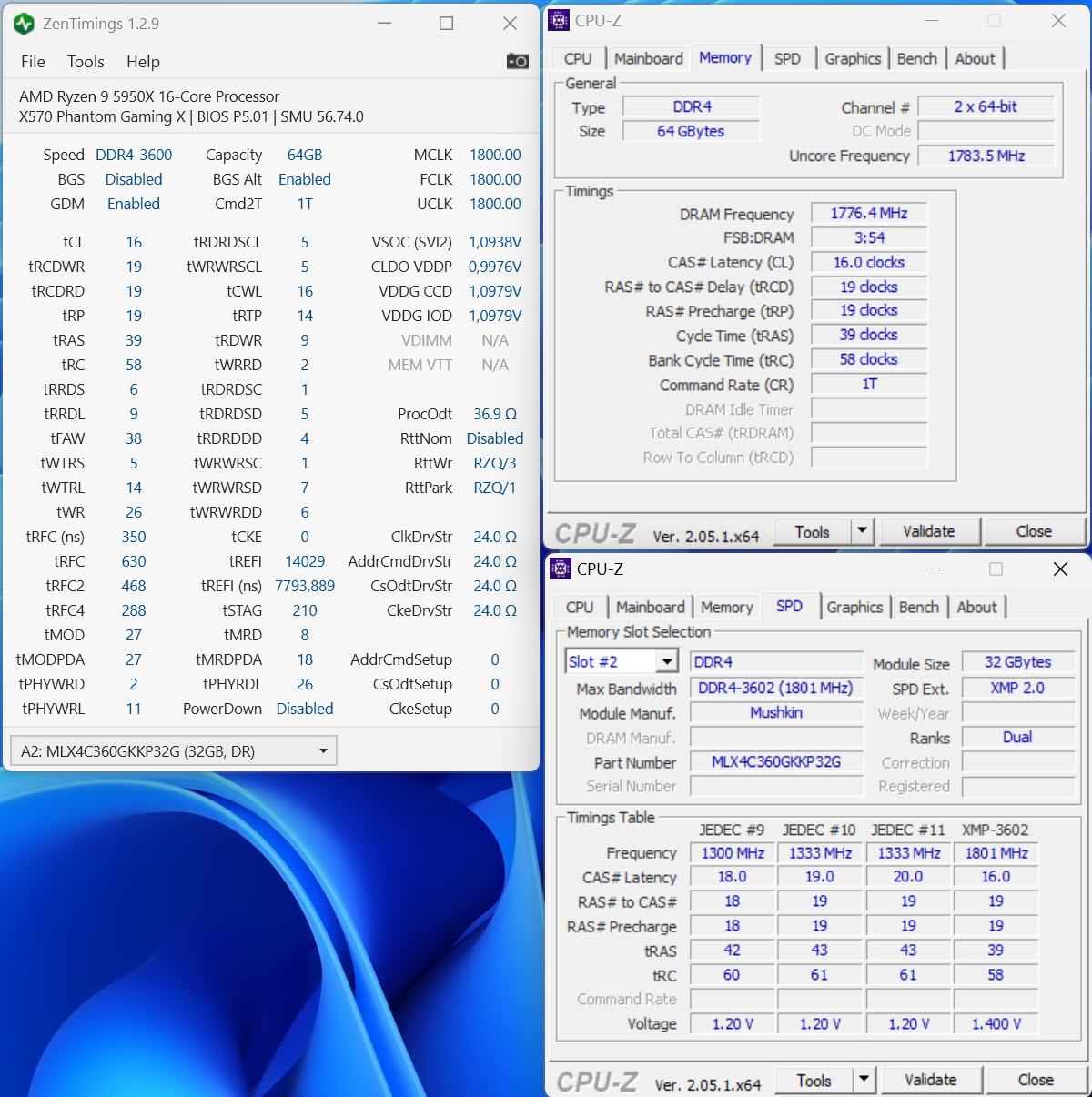Open Mainboard tab in lower CPU-Z window
The width and height of the screenshot is (1092, 1097).
pyautogui.click(x=650, y=607)
